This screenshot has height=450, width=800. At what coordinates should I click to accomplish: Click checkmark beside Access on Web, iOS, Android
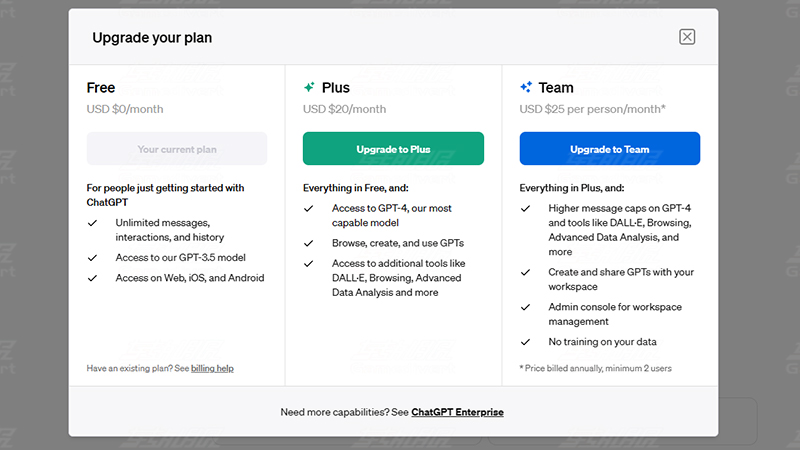(92, 278)
